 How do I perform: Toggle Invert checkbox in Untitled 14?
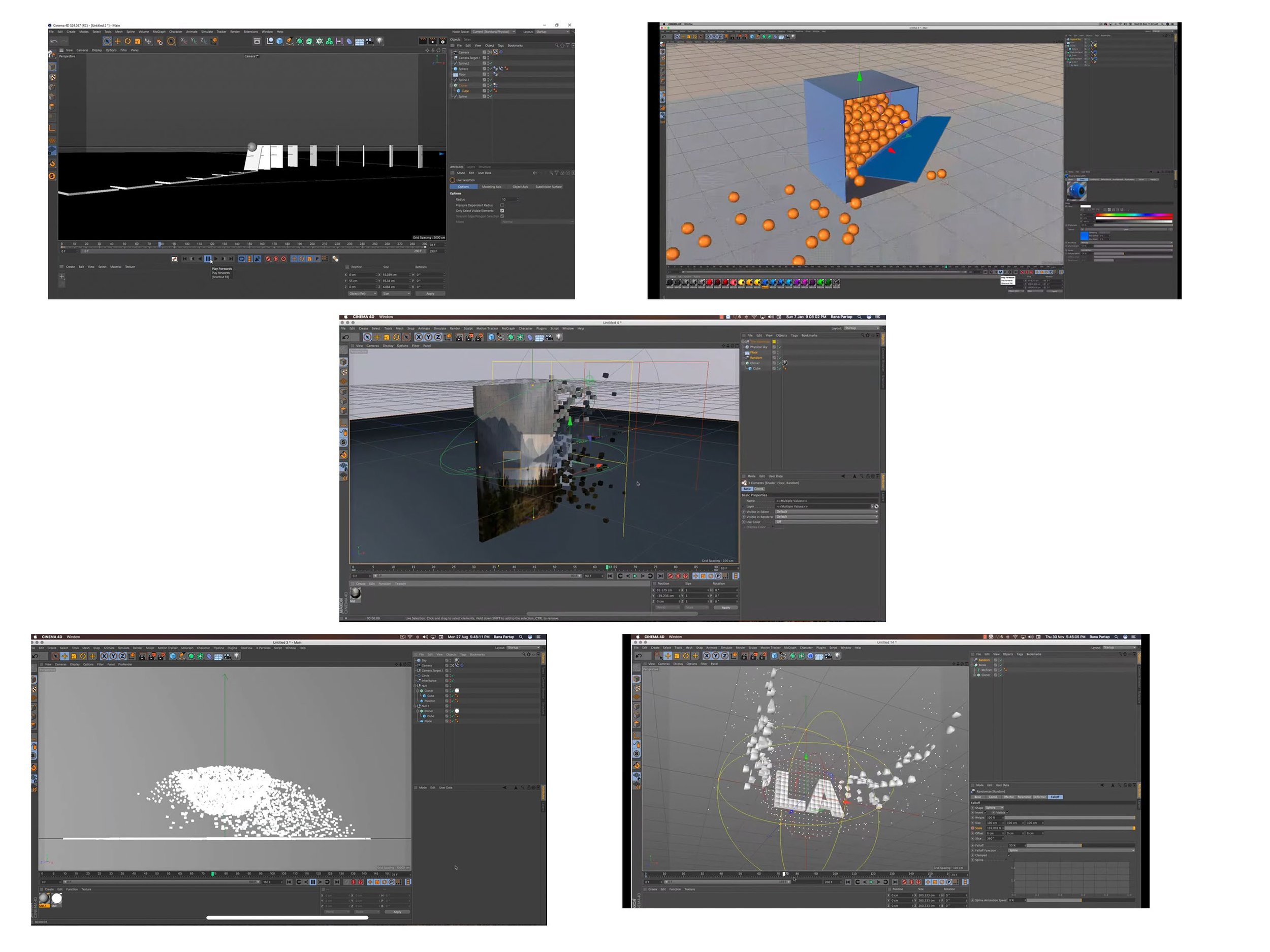coord(987,812)
